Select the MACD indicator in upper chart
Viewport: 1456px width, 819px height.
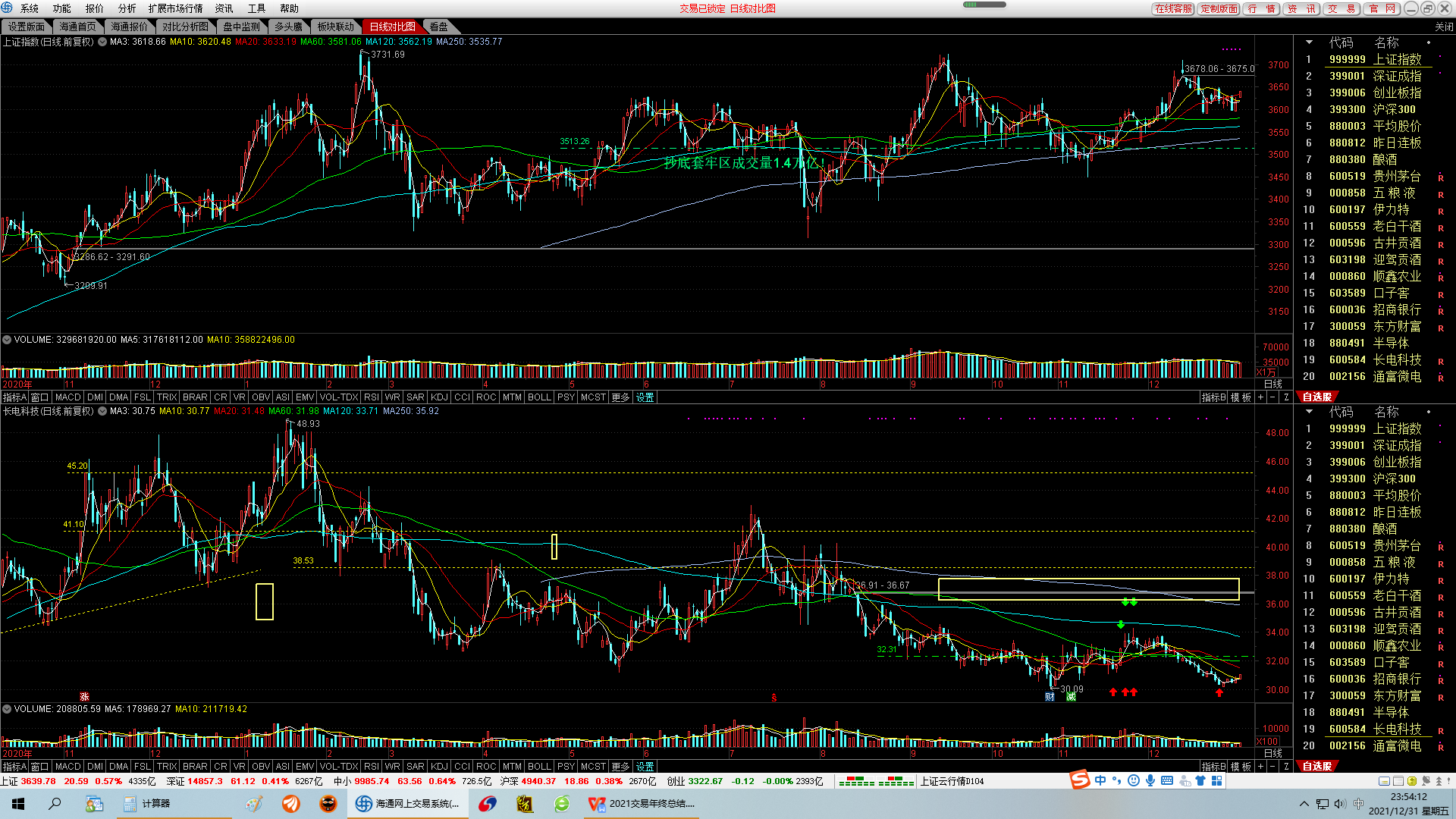tap(67, 397)
